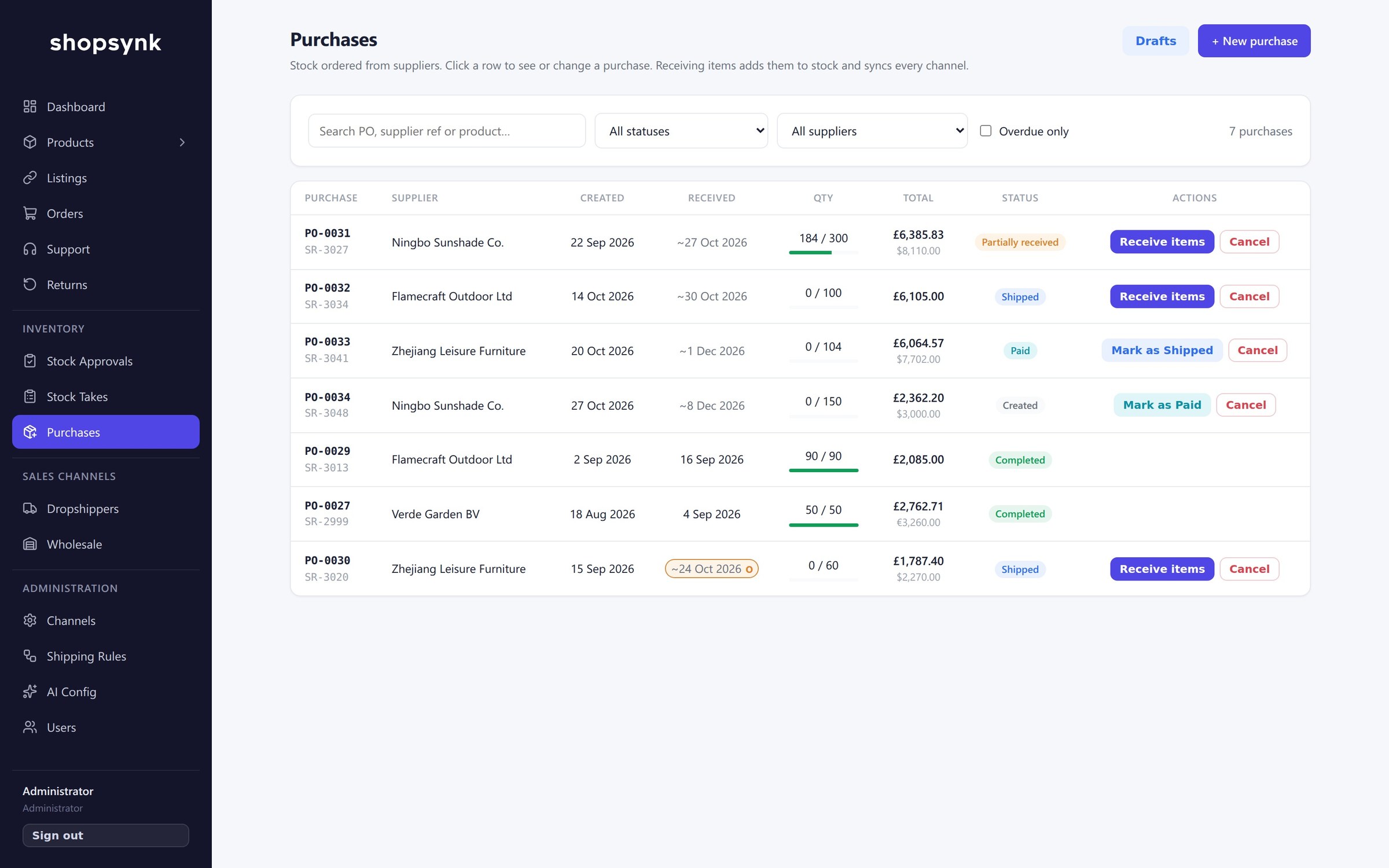Open the Orders cart icon
The width and height of the screenshot is (1389, 868).
(30, 214)
